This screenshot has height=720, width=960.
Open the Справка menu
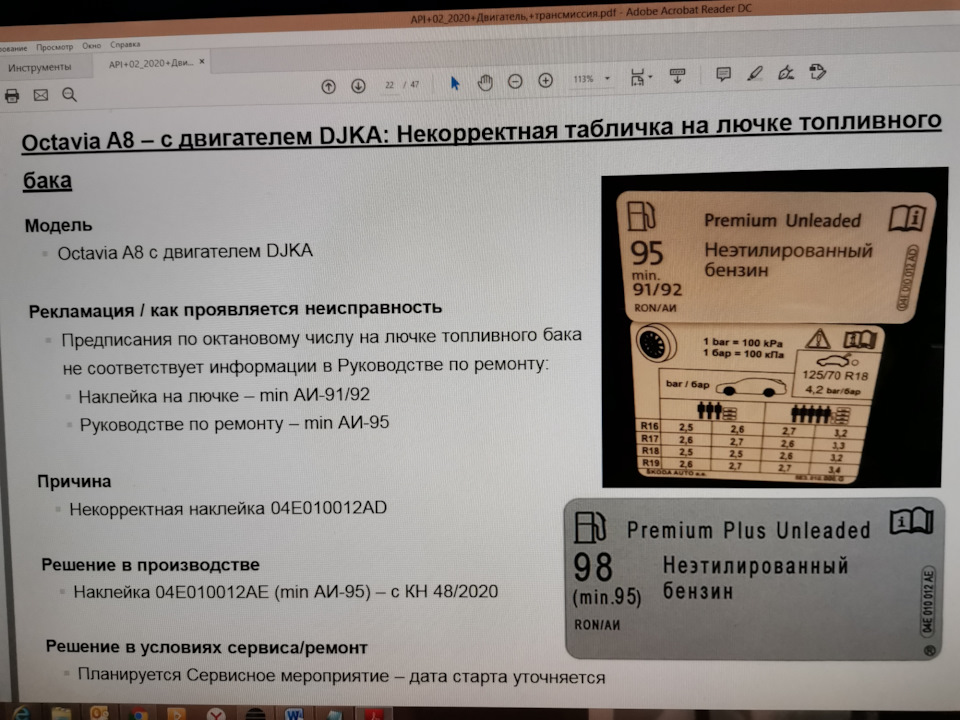(125, 44)
